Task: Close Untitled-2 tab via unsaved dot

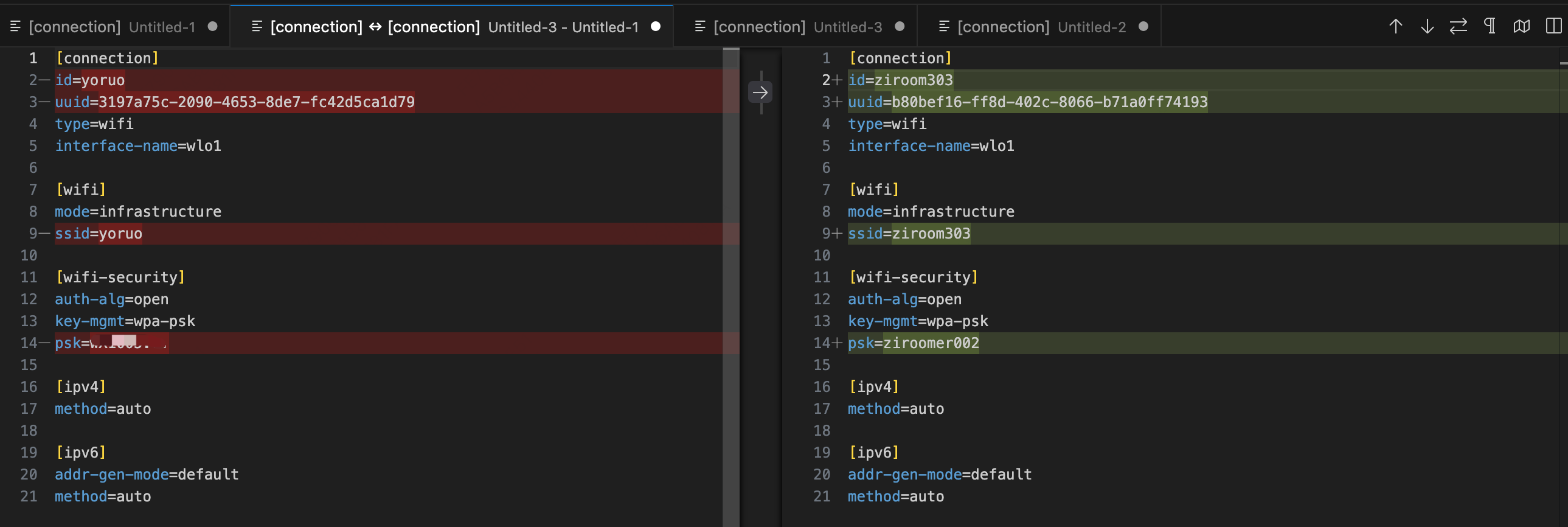Action: (1143, 26)
